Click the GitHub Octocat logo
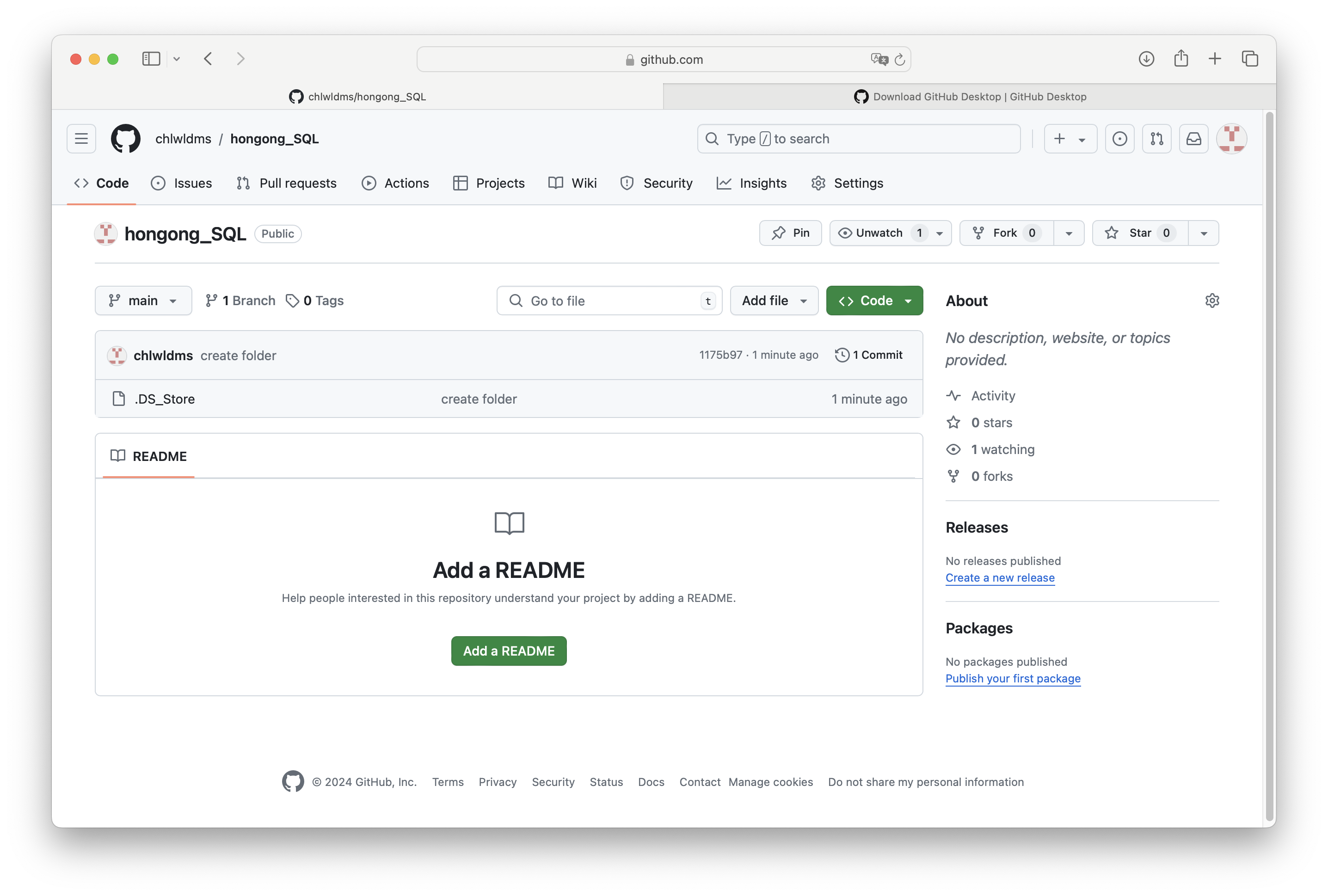Image resolution: width=1328 pixels, height=896 pixels. coord(126,139)
